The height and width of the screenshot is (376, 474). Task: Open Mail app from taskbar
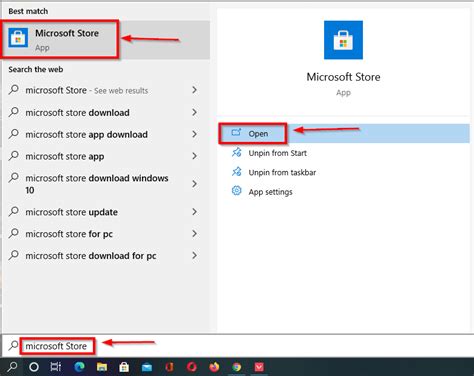click(x=147, y=367)
